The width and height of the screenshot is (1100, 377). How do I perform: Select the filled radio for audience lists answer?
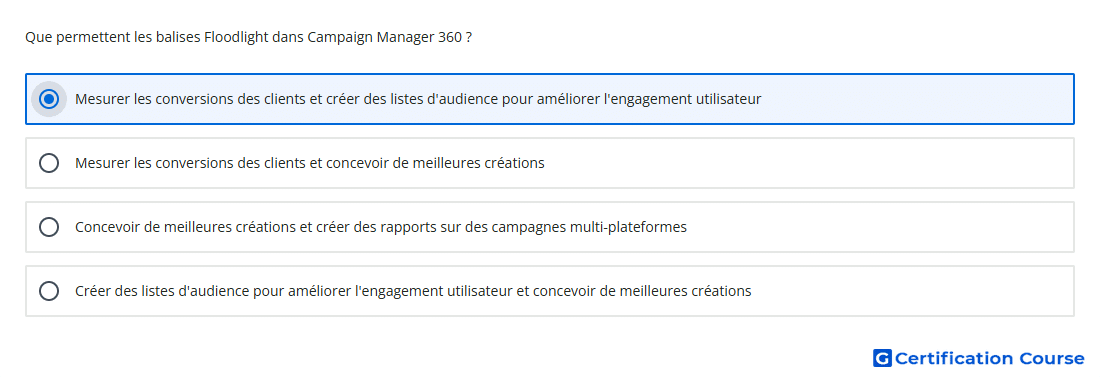(49, 99)
